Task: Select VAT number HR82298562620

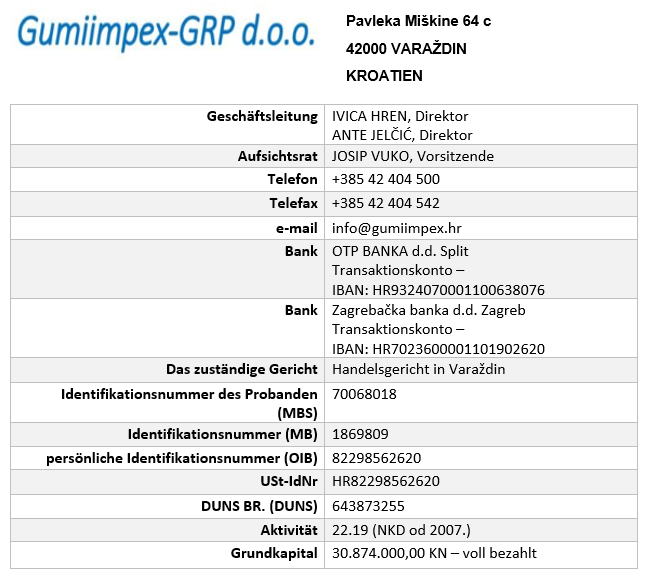Action: click(386, 481)
